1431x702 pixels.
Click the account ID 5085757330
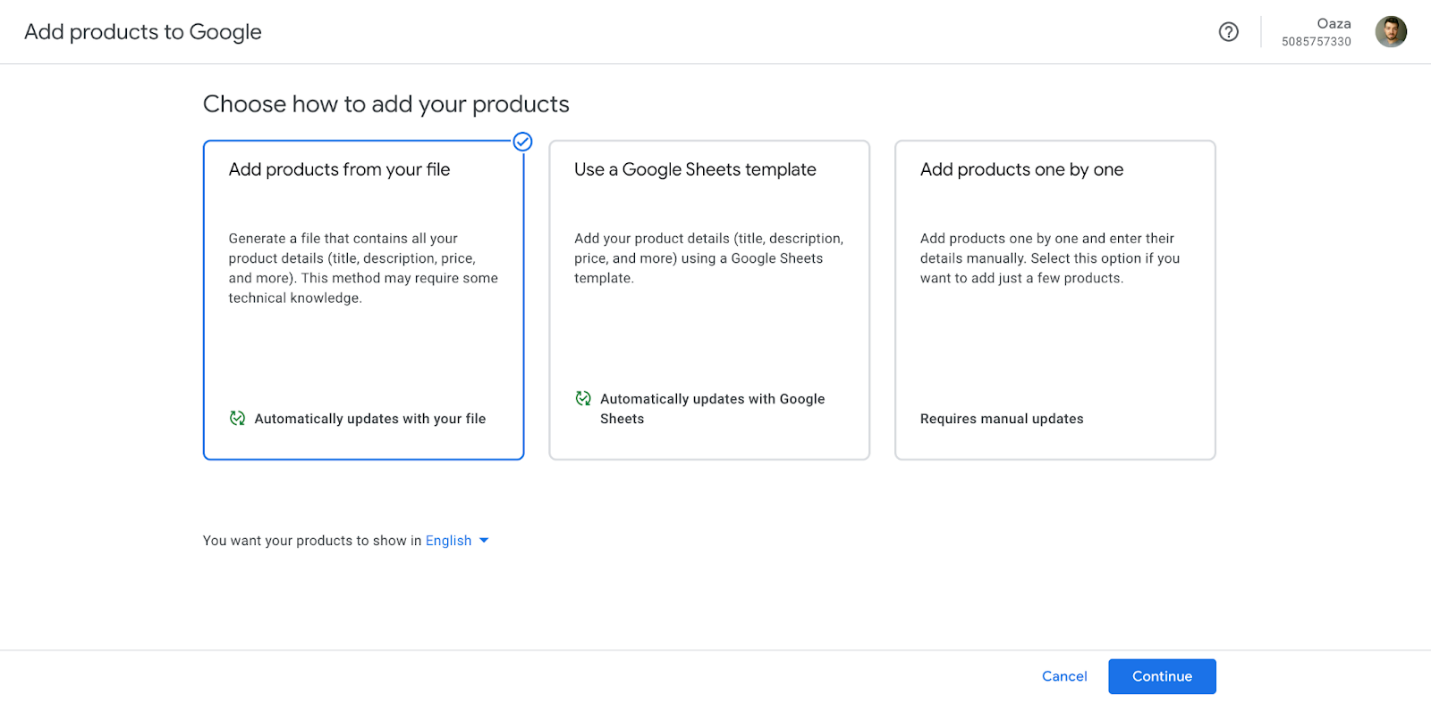coord(1316,41)
